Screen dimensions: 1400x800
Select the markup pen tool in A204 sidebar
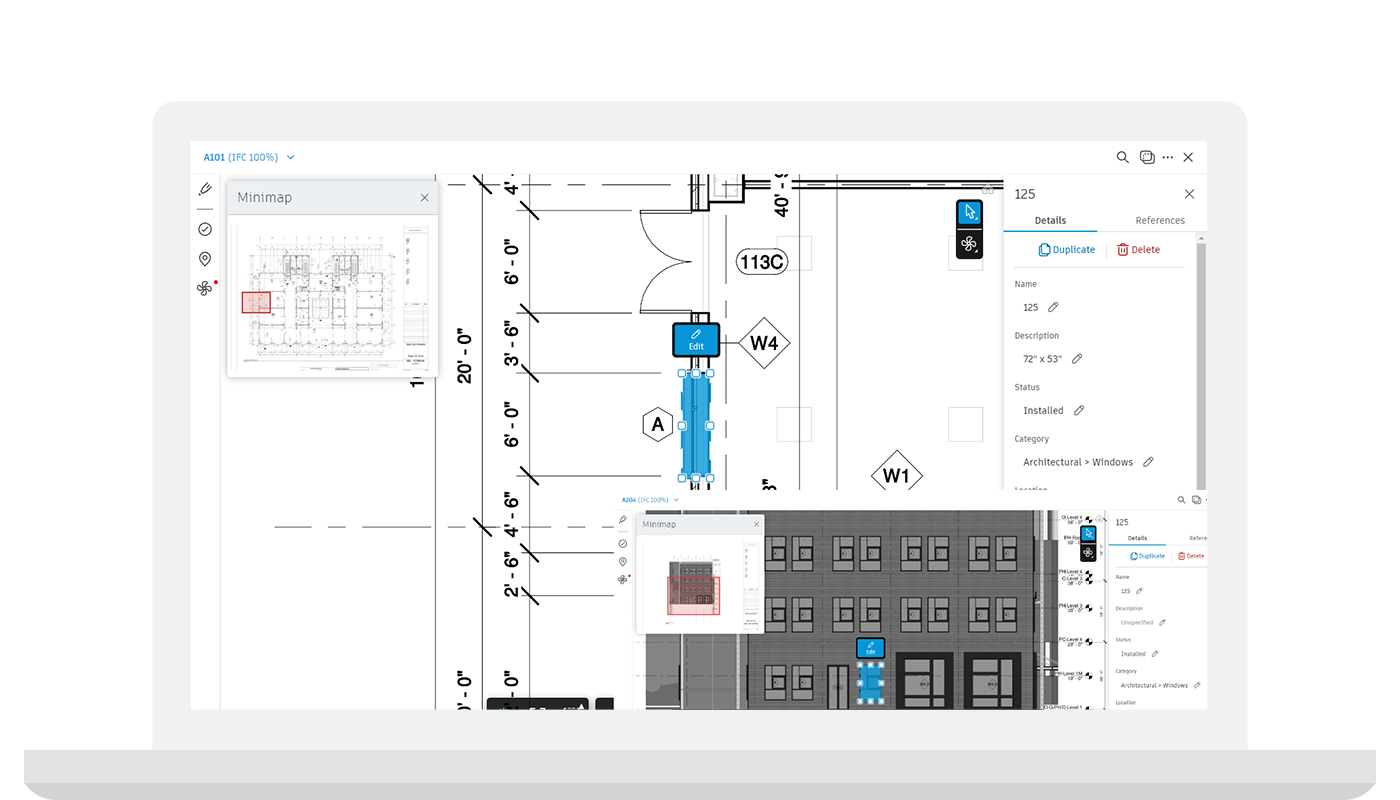(623, 520)
